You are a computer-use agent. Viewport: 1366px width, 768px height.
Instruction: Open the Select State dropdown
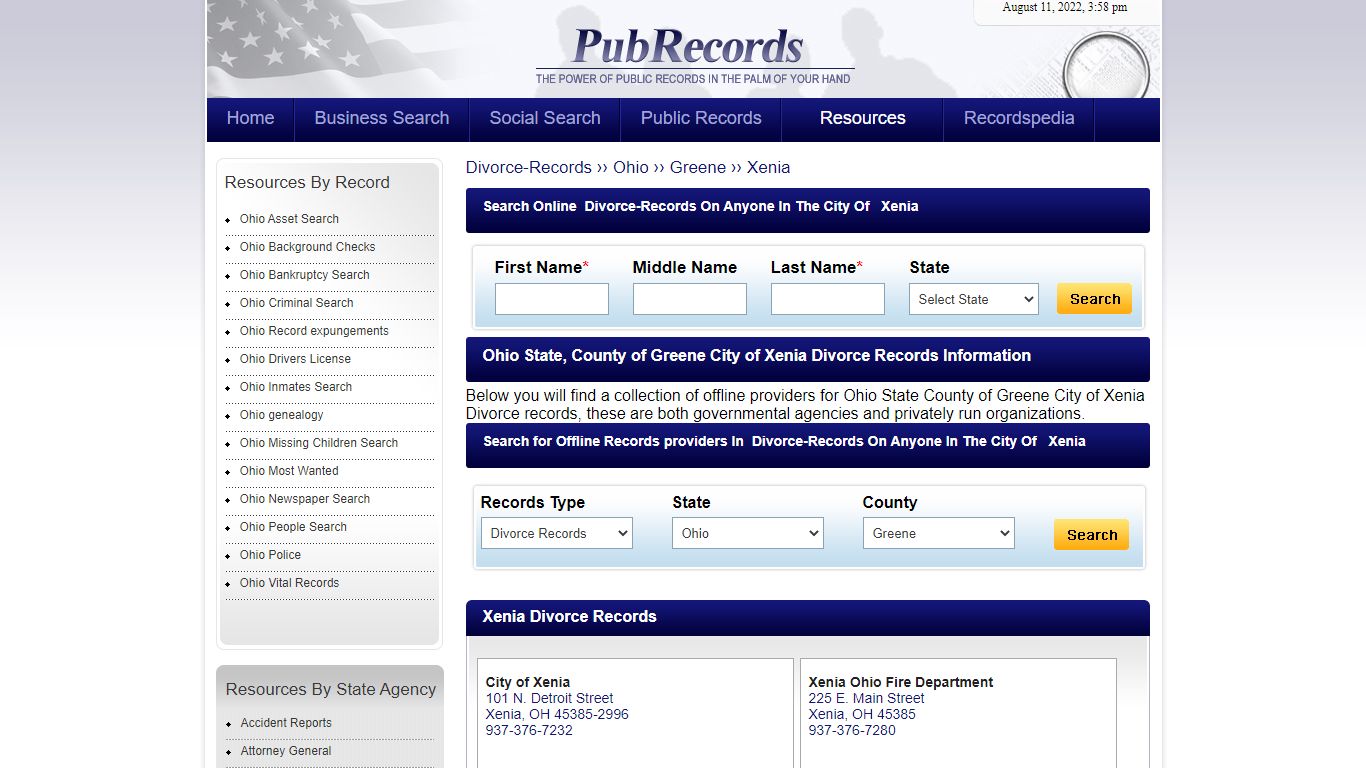point(974,299)
